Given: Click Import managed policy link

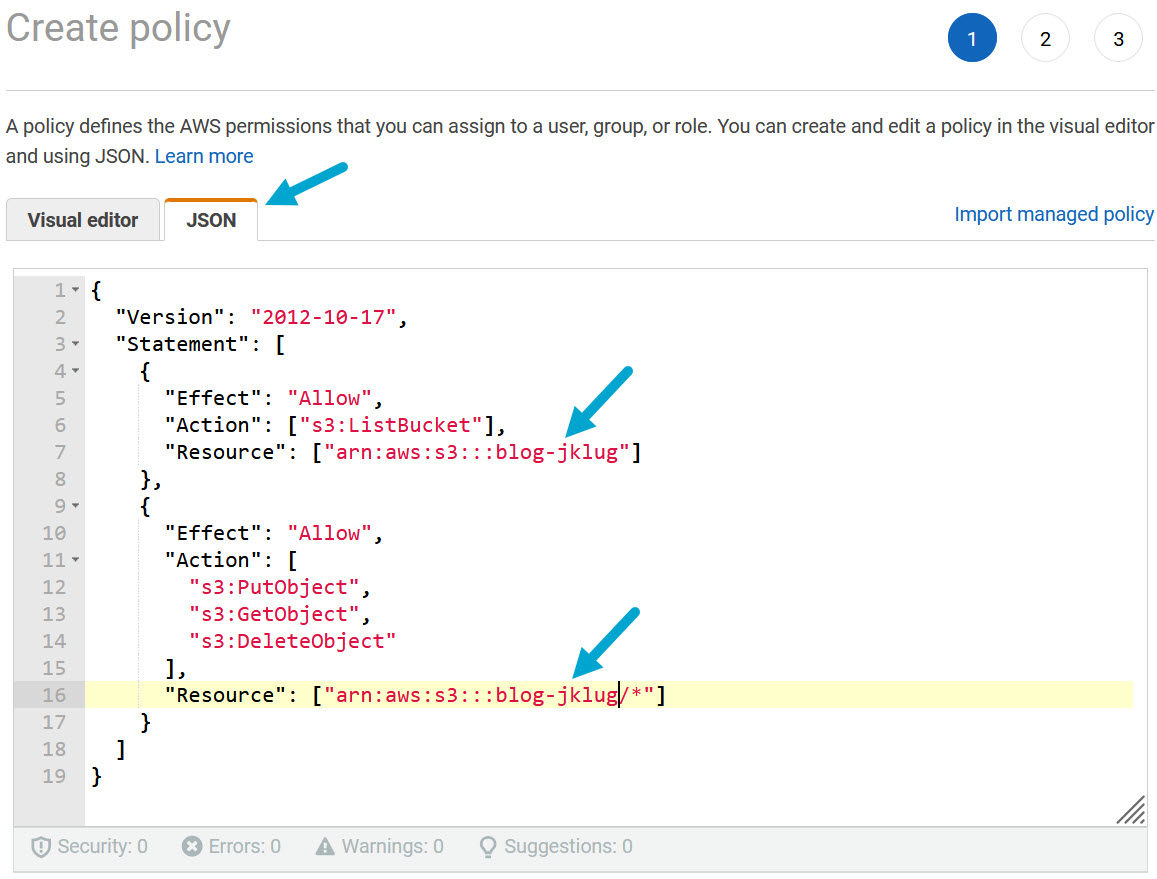Looking at the screenshot, I should tap(1054, 214).
